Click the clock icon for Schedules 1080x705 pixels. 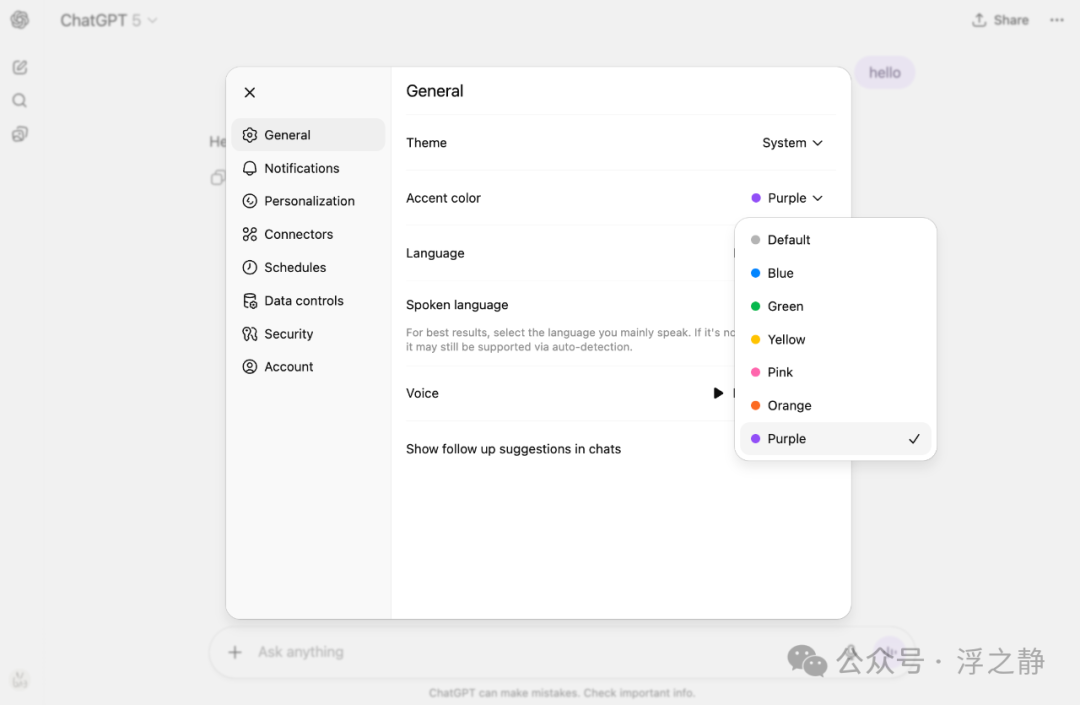[x=250, y=267]
